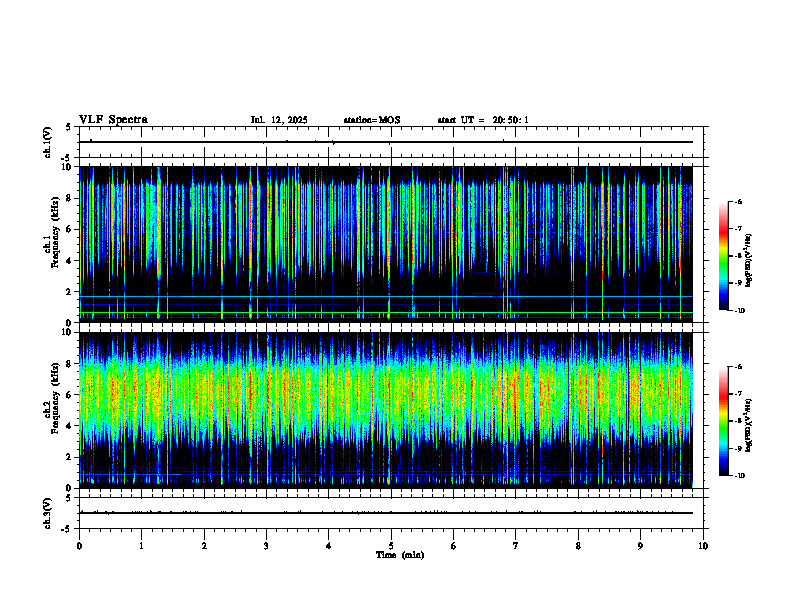Click time axis tick label "3"
Viewport: 792px width, 612px height.
(266, 546)
